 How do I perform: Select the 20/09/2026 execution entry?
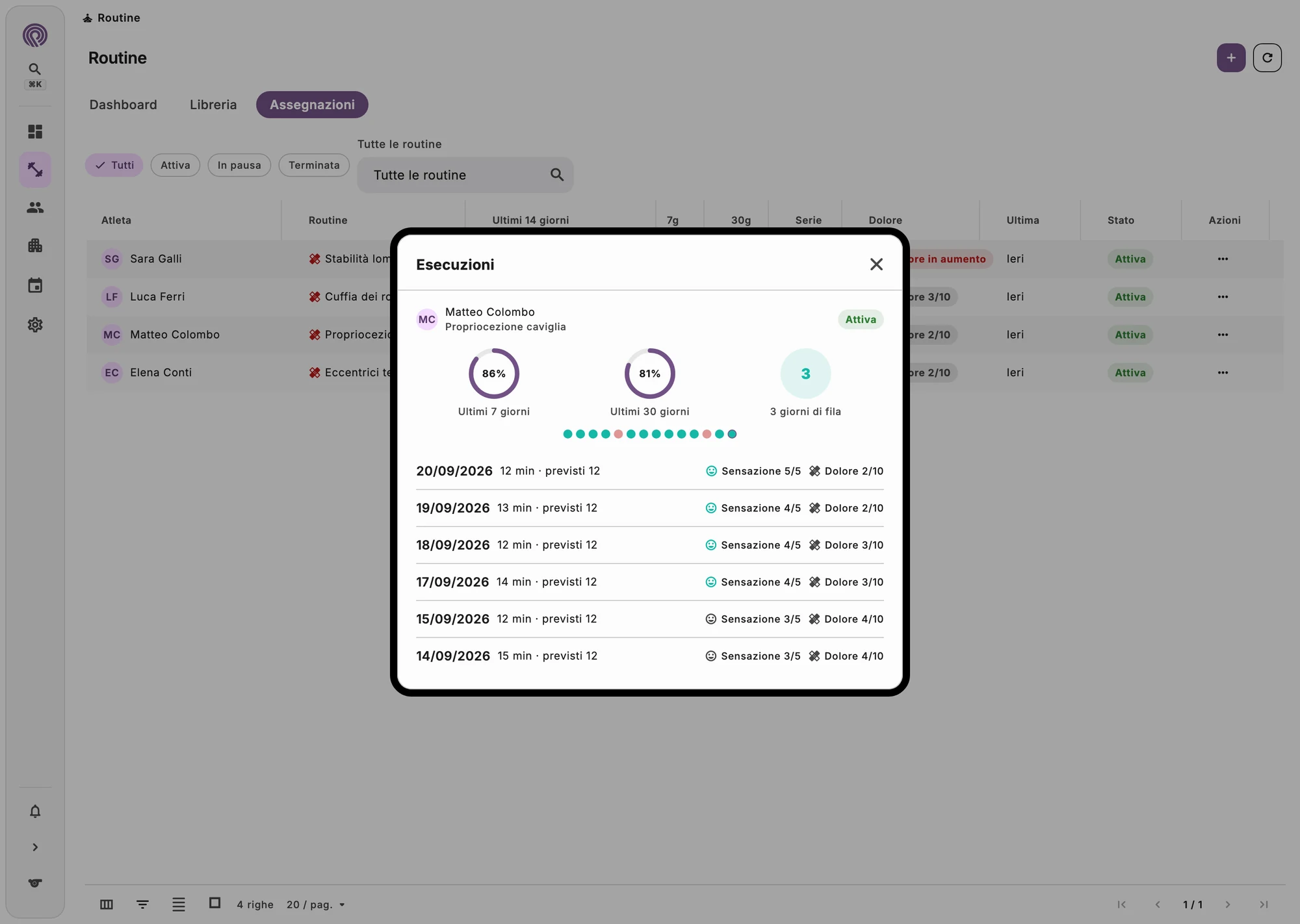(650, 471)
